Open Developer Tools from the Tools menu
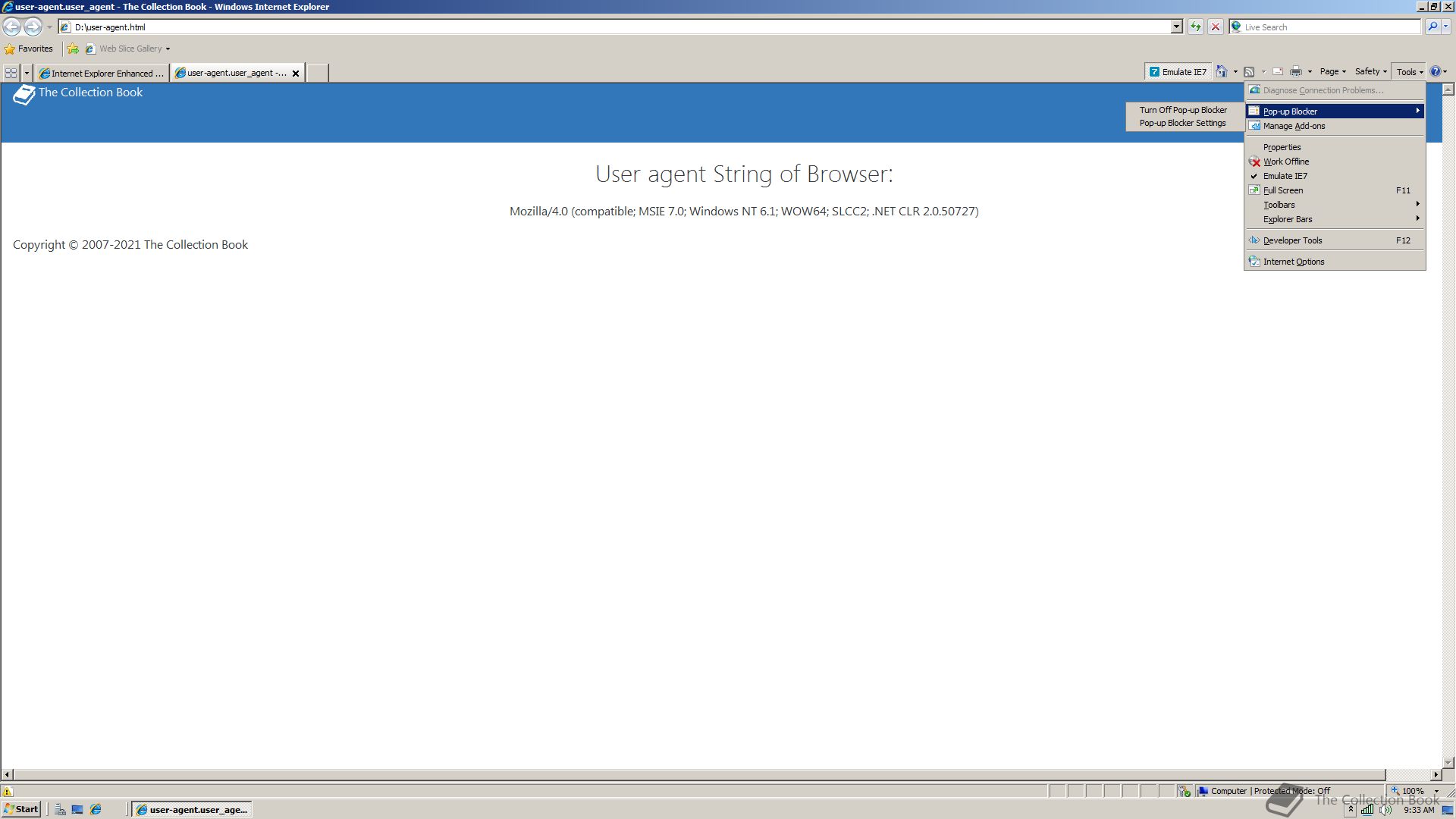The image size is (1456, 819). click(x=1335, y=240)
